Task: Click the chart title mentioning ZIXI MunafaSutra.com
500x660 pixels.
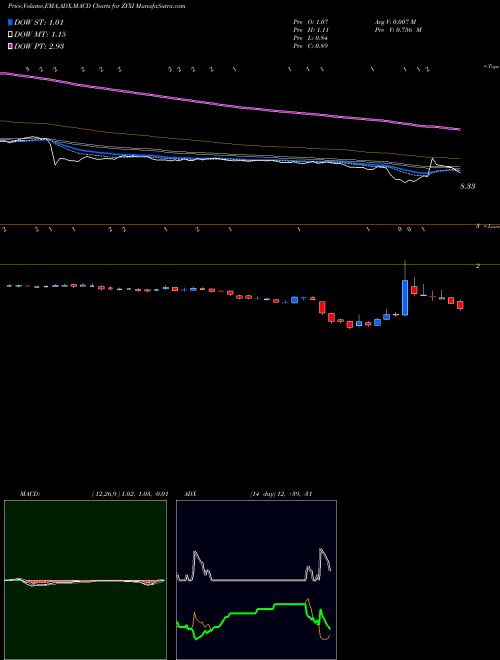Action: [96, 6]
